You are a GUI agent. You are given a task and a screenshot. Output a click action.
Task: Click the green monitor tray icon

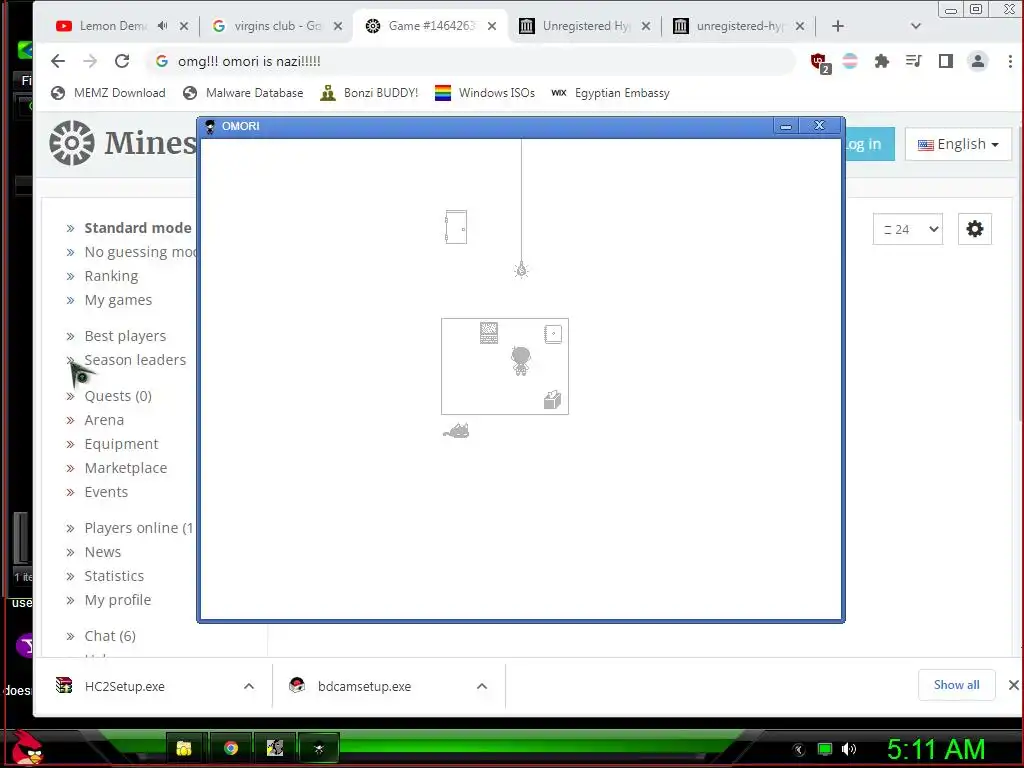click(x=825, y=749)
